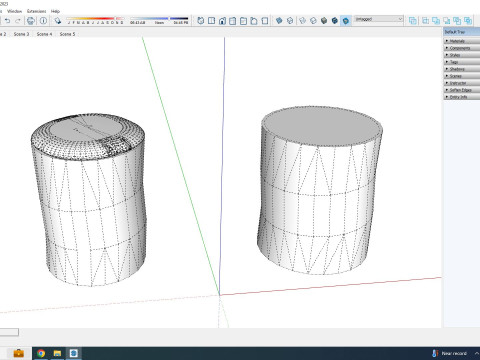Select the right cylinder model
This screenshot has height=360, width=480.
tap(319, 191)
